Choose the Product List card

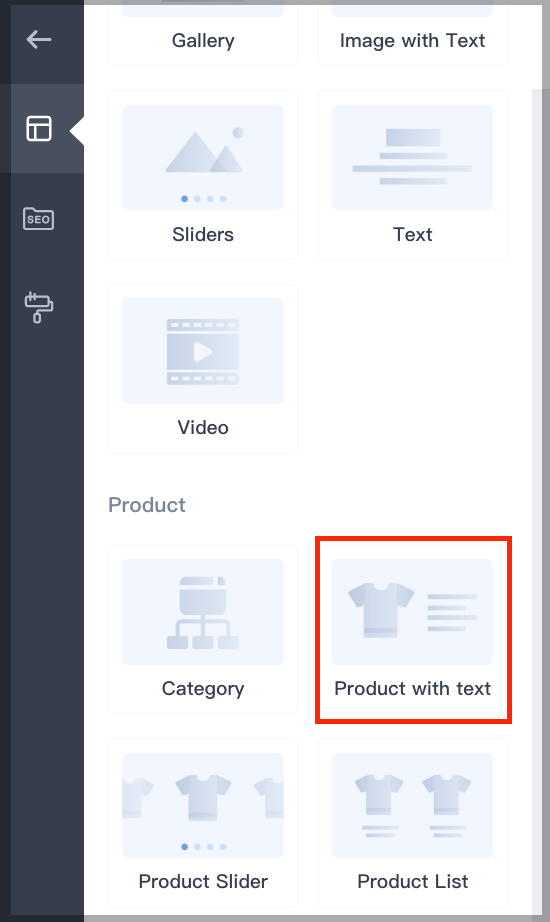pos(412,823)
